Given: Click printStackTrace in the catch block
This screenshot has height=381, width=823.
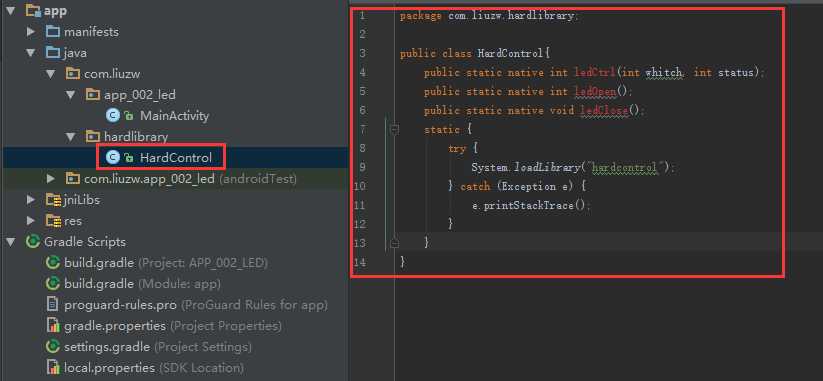Looking at the screenshot, I should 529,205.
